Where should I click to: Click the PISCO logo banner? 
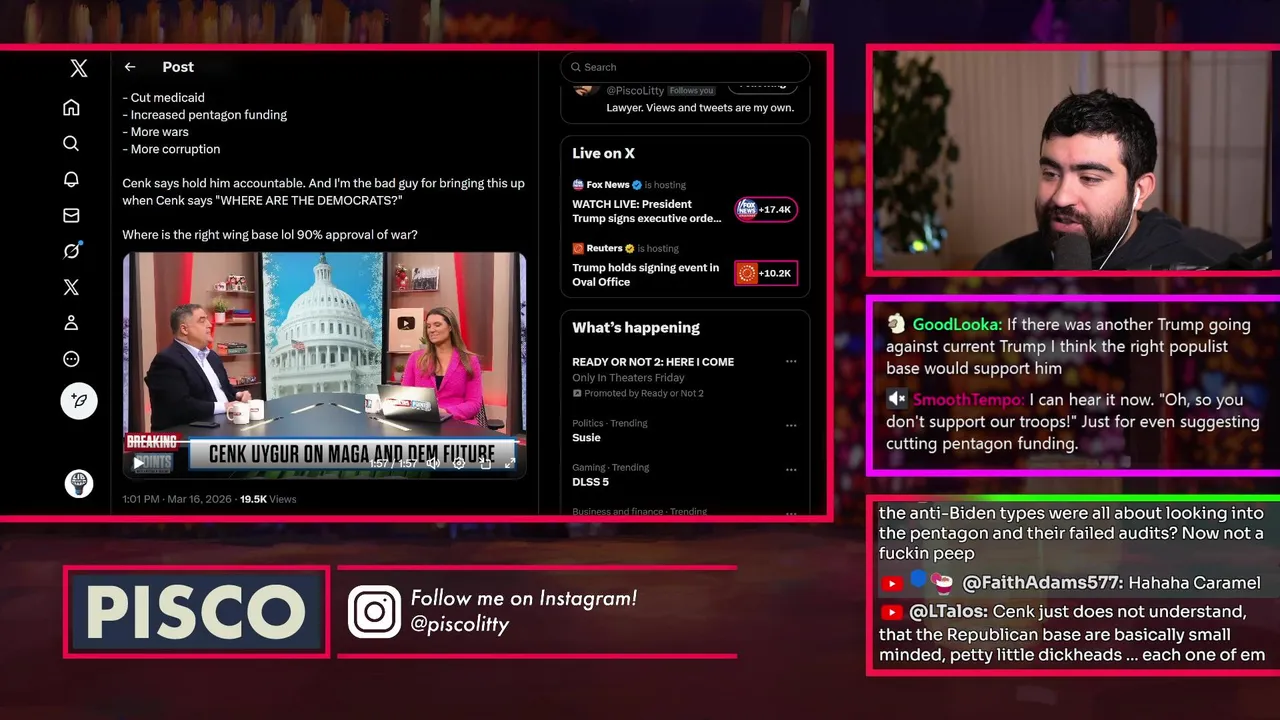tap(197, 612)
